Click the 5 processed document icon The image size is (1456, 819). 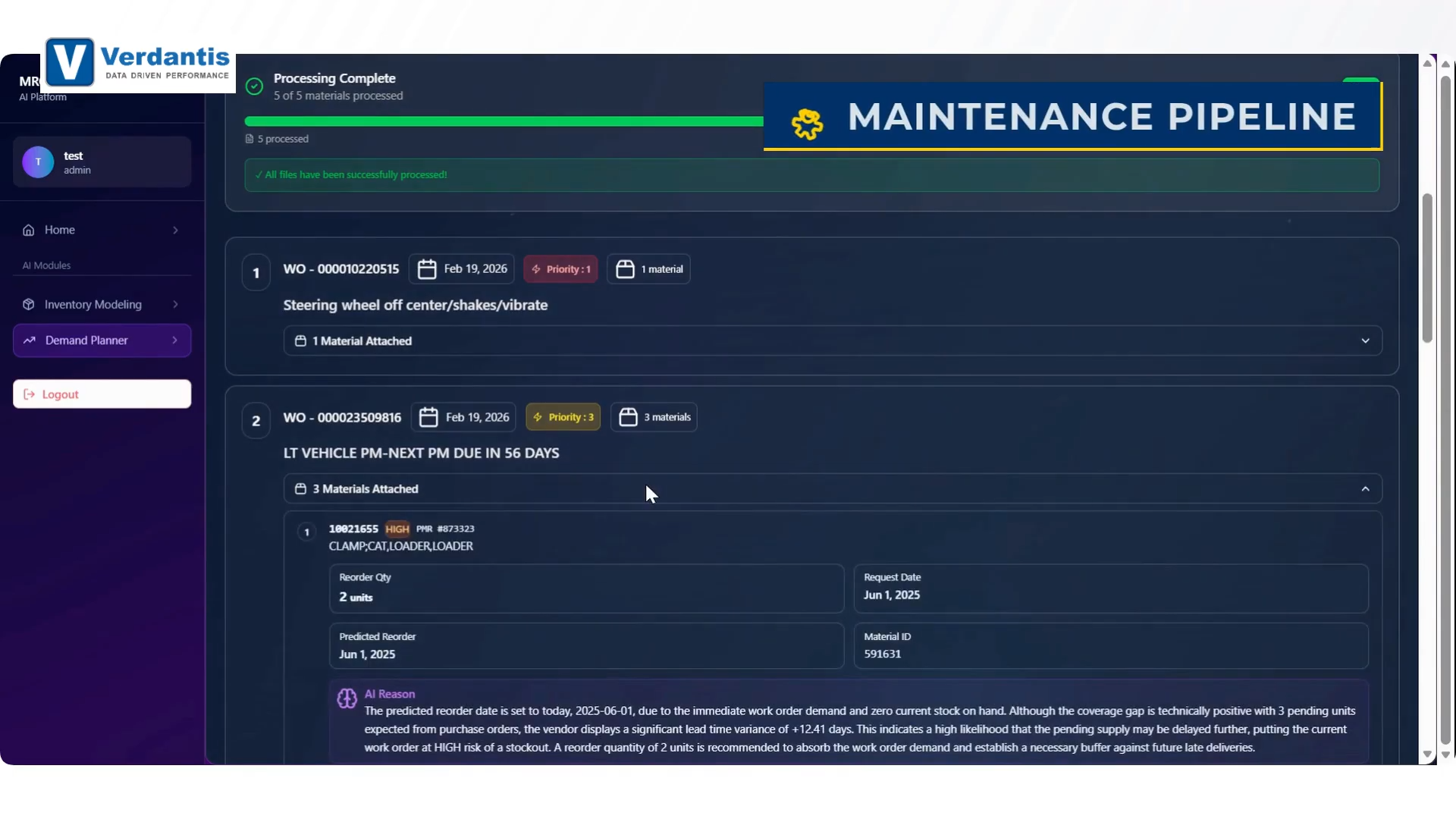[249, 139]
